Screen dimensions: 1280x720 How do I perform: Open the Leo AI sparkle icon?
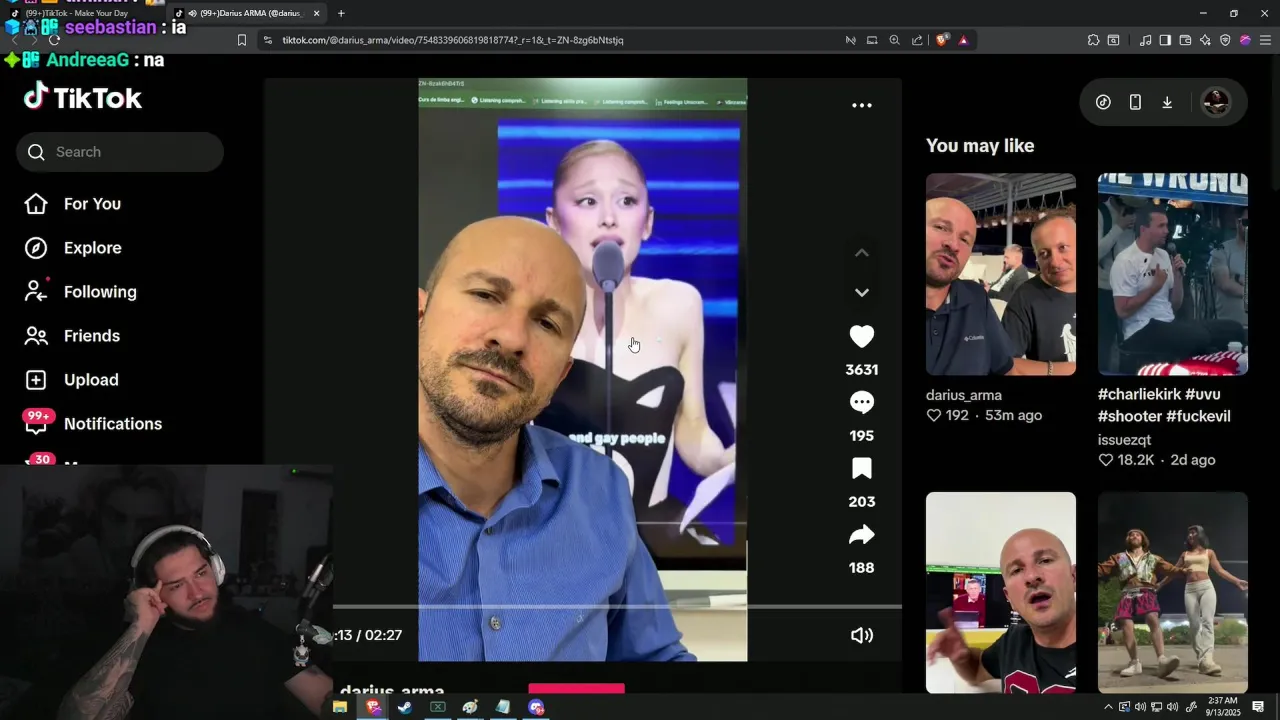pos(1205,40)
